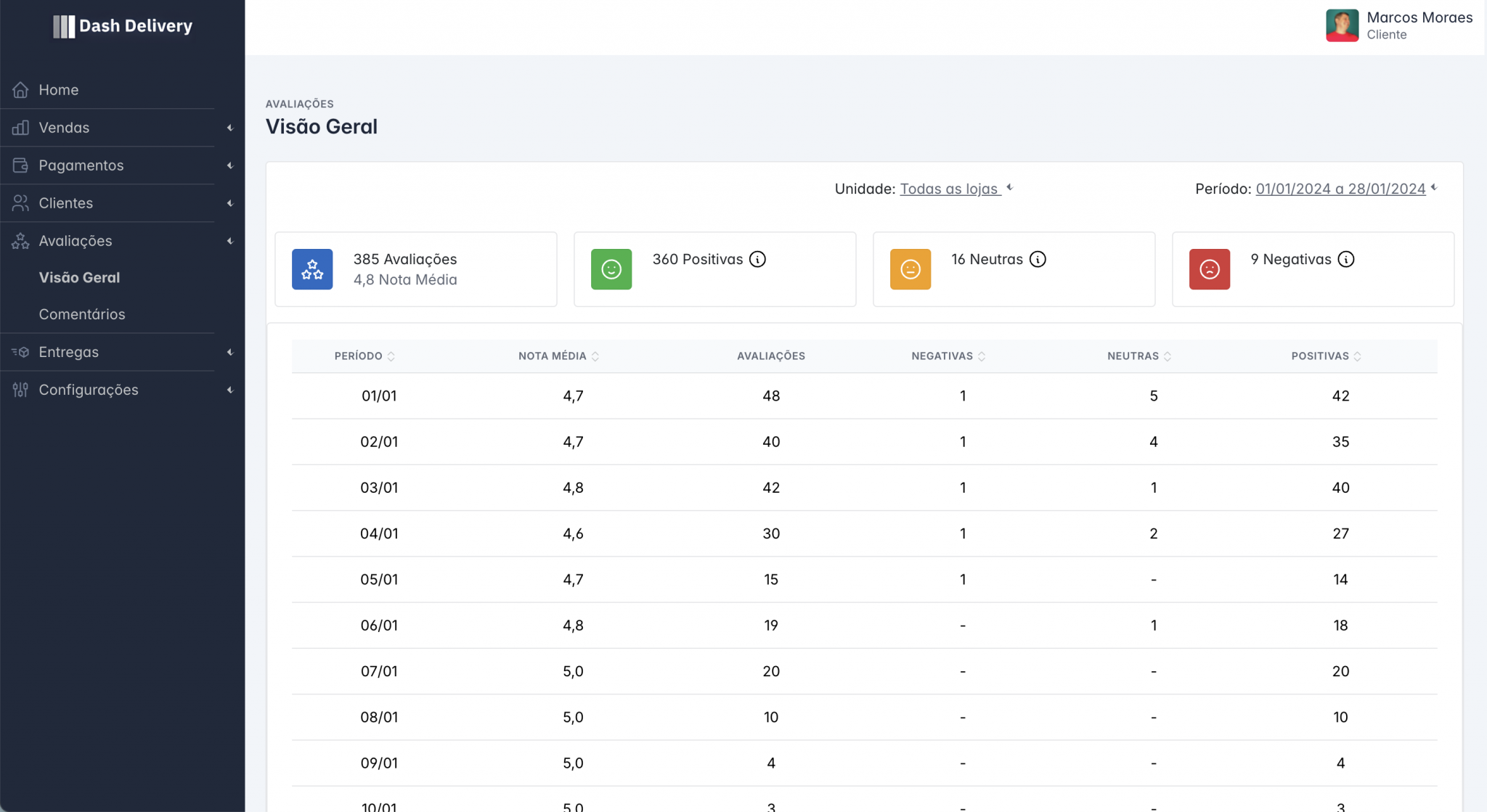The image size is (1487, 812).
Task: Open Marcos Moraes user profile avatar
Action: tap(1342, 25)
